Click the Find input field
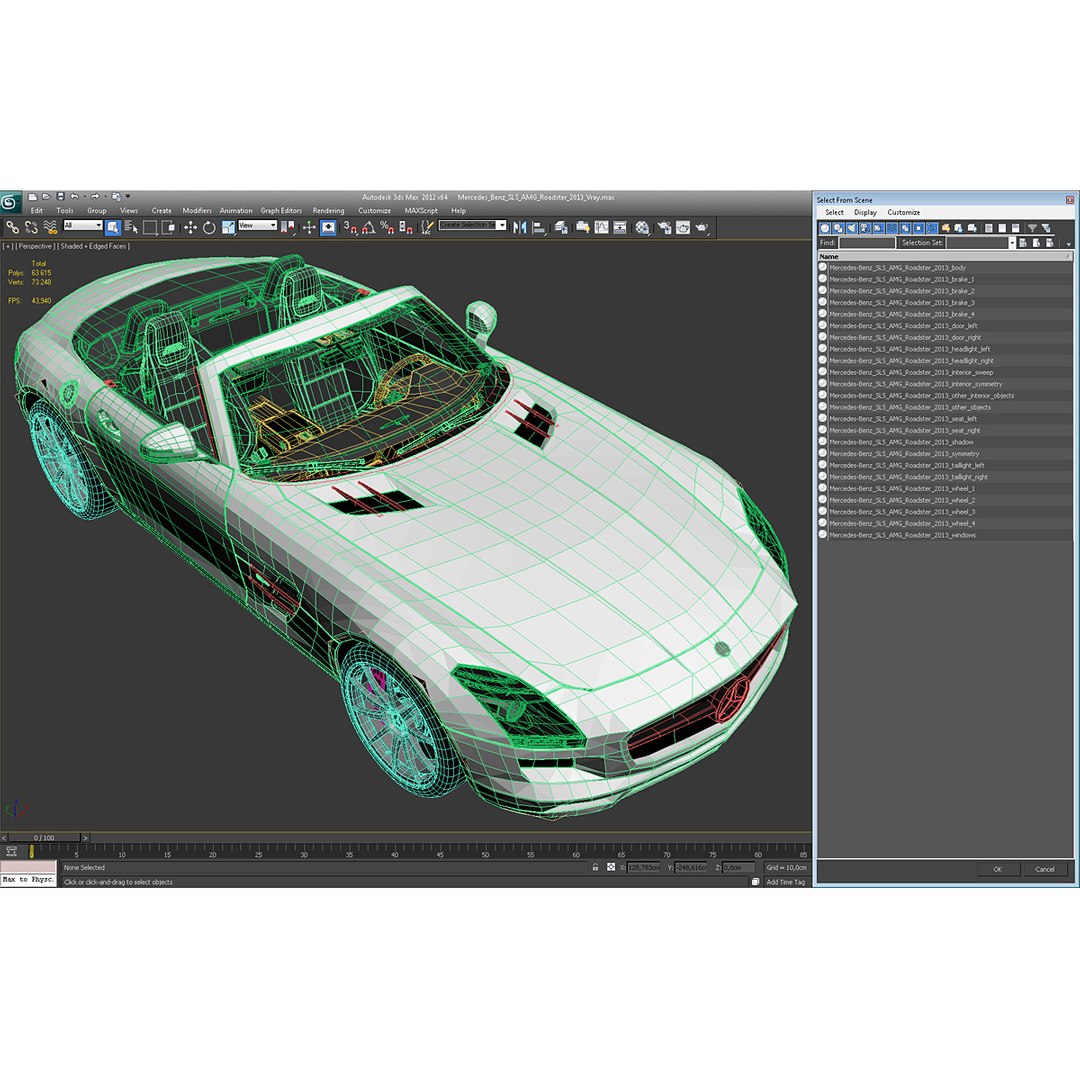The image size is (1080, 1080). pyautogui.click(x=867, y=243)
